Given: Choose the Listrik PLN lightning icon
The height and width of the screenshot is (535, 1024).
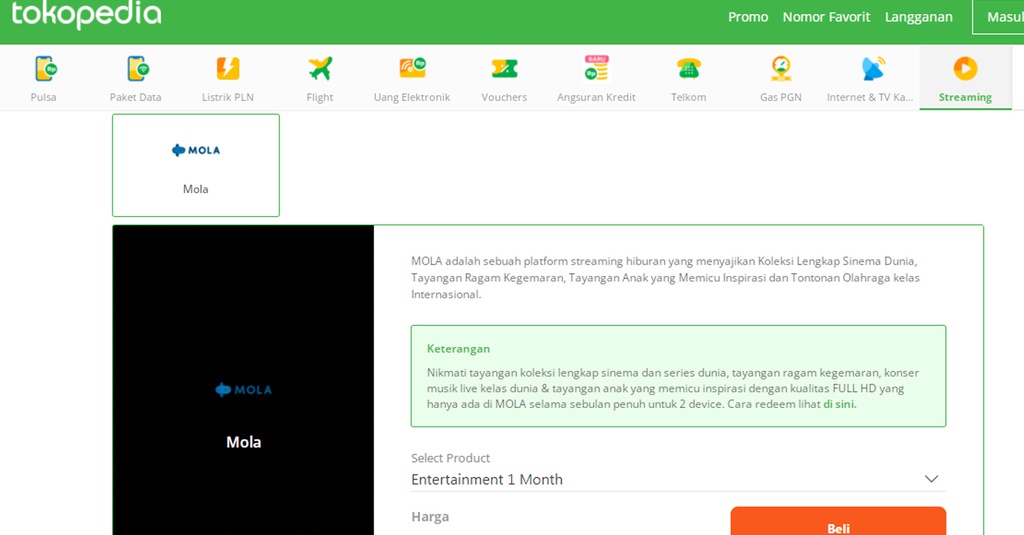Looking at the screenshot, I should pos(228,69).
